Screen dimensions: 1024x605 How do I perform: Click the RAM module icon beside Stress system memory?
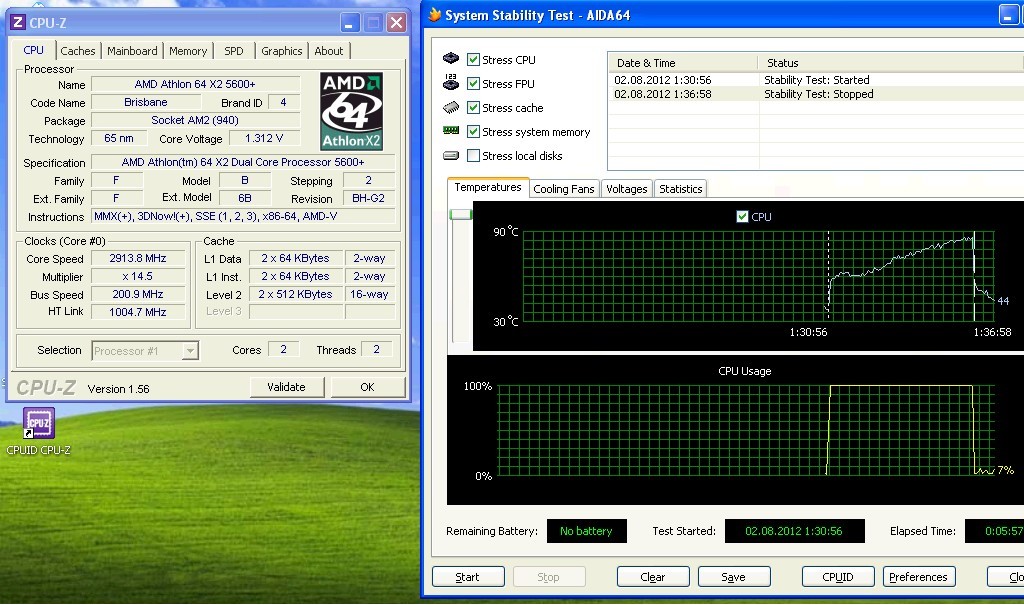[451, 131]
